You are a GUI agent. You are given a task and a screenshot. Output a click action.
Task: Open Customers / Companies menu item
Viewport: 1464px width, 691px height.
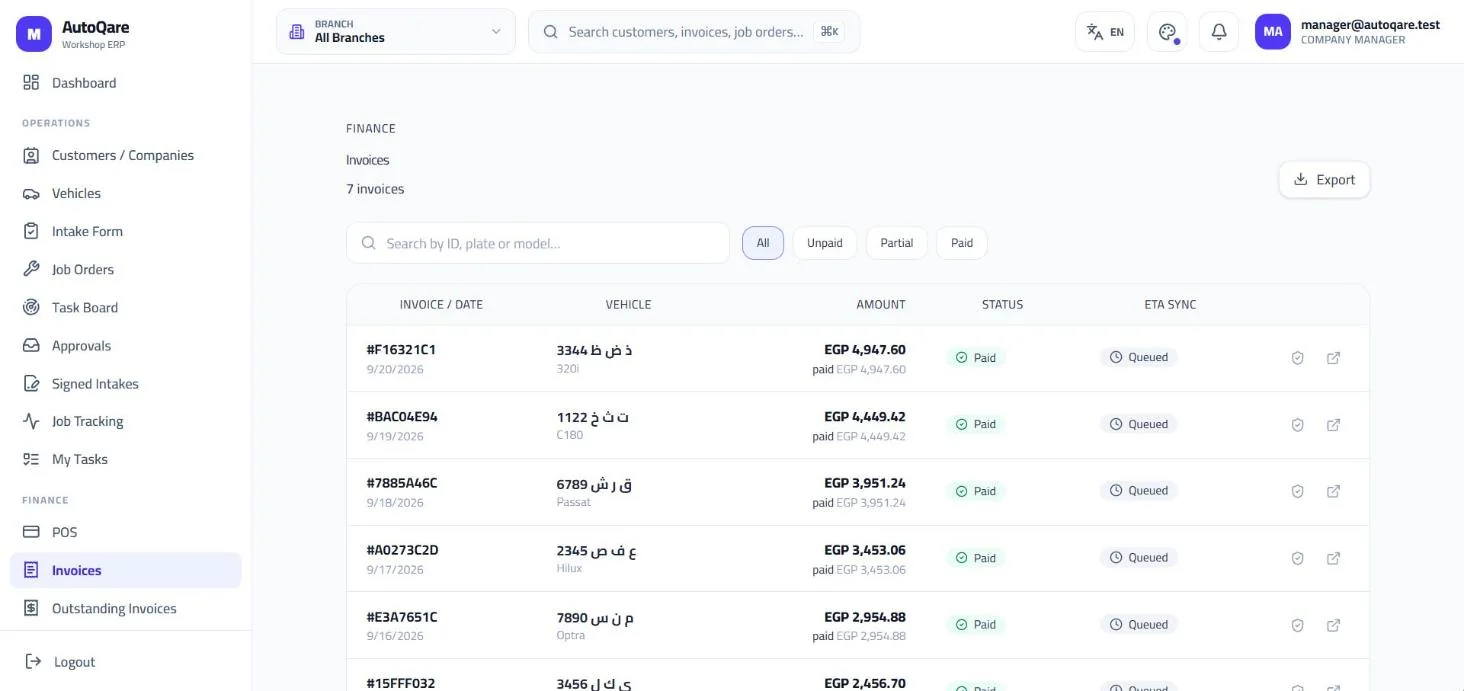(126, 155)
